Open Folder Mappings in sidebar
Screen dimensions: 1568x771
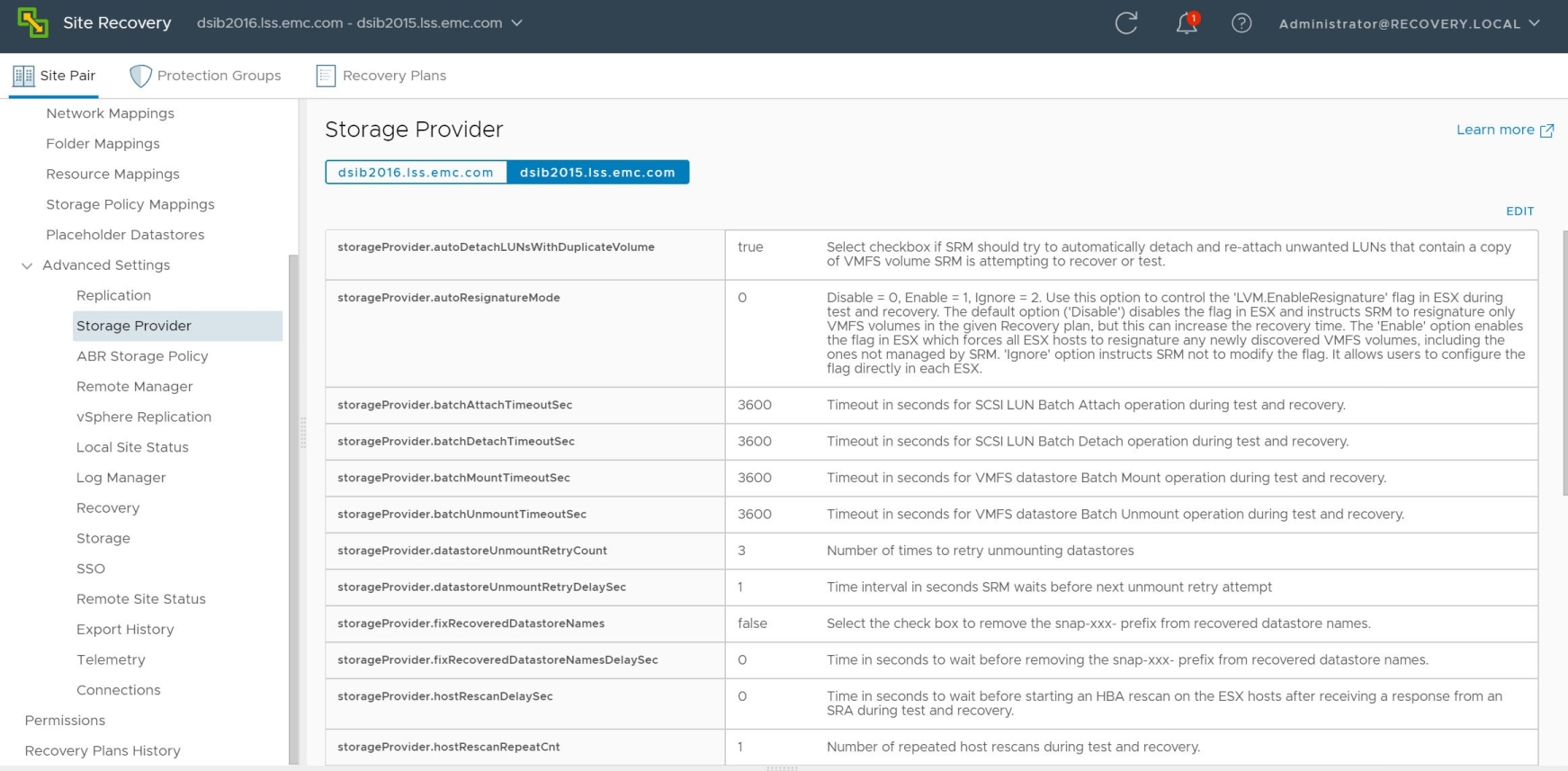pos(103,144)
